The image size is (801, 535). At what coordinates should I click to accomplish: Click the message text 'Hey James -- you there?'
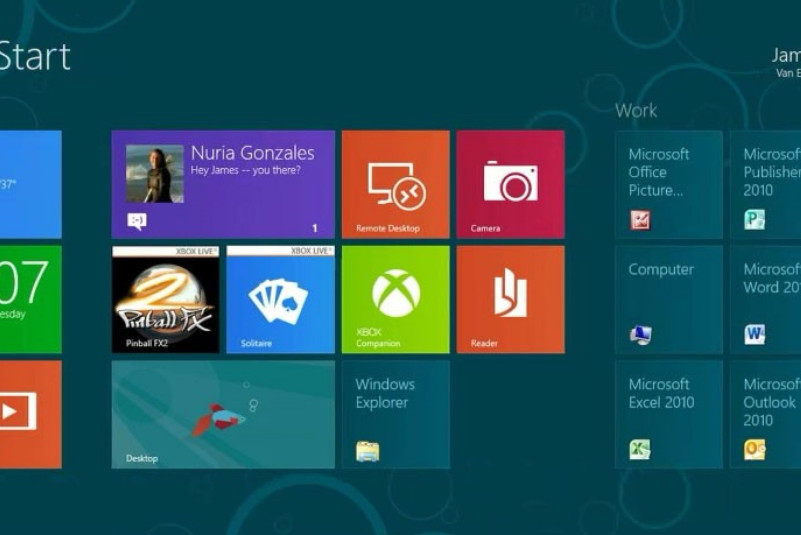pyautogui.click(x=246, y=170)
